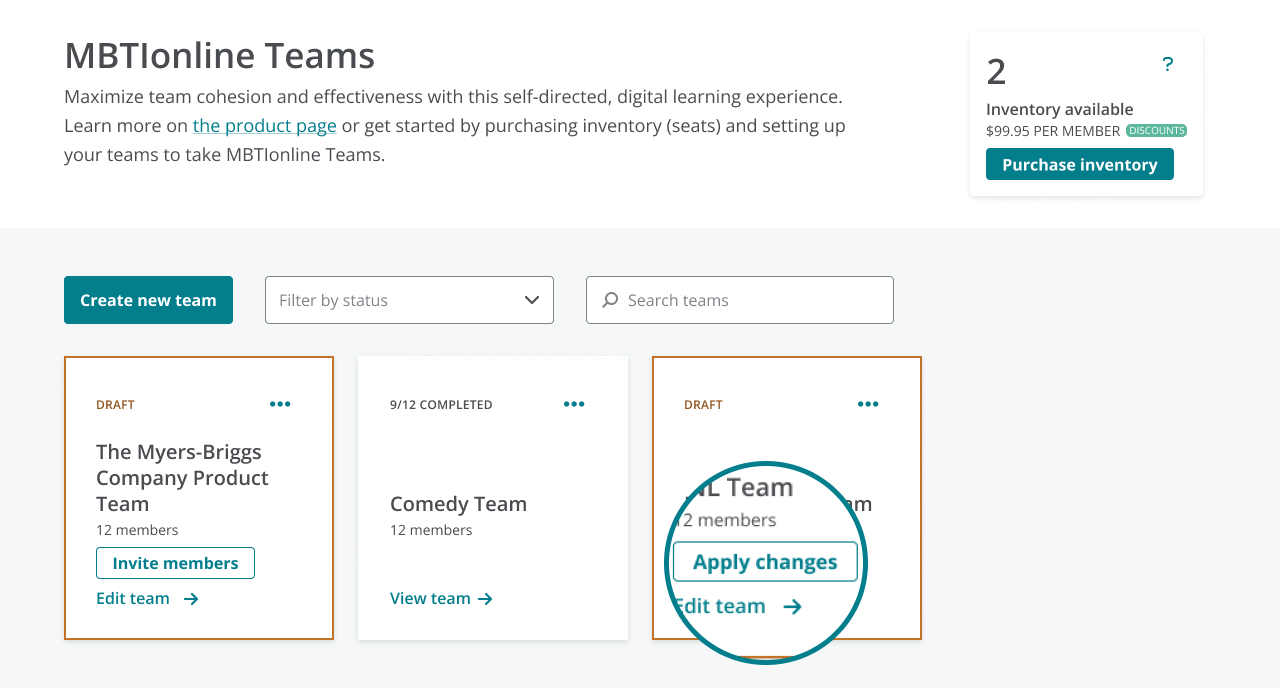The height and width of the screenshot is (688, 1280).
Task: Click the $99.95 PER MEMBER text
Action: click(1053, 131)
